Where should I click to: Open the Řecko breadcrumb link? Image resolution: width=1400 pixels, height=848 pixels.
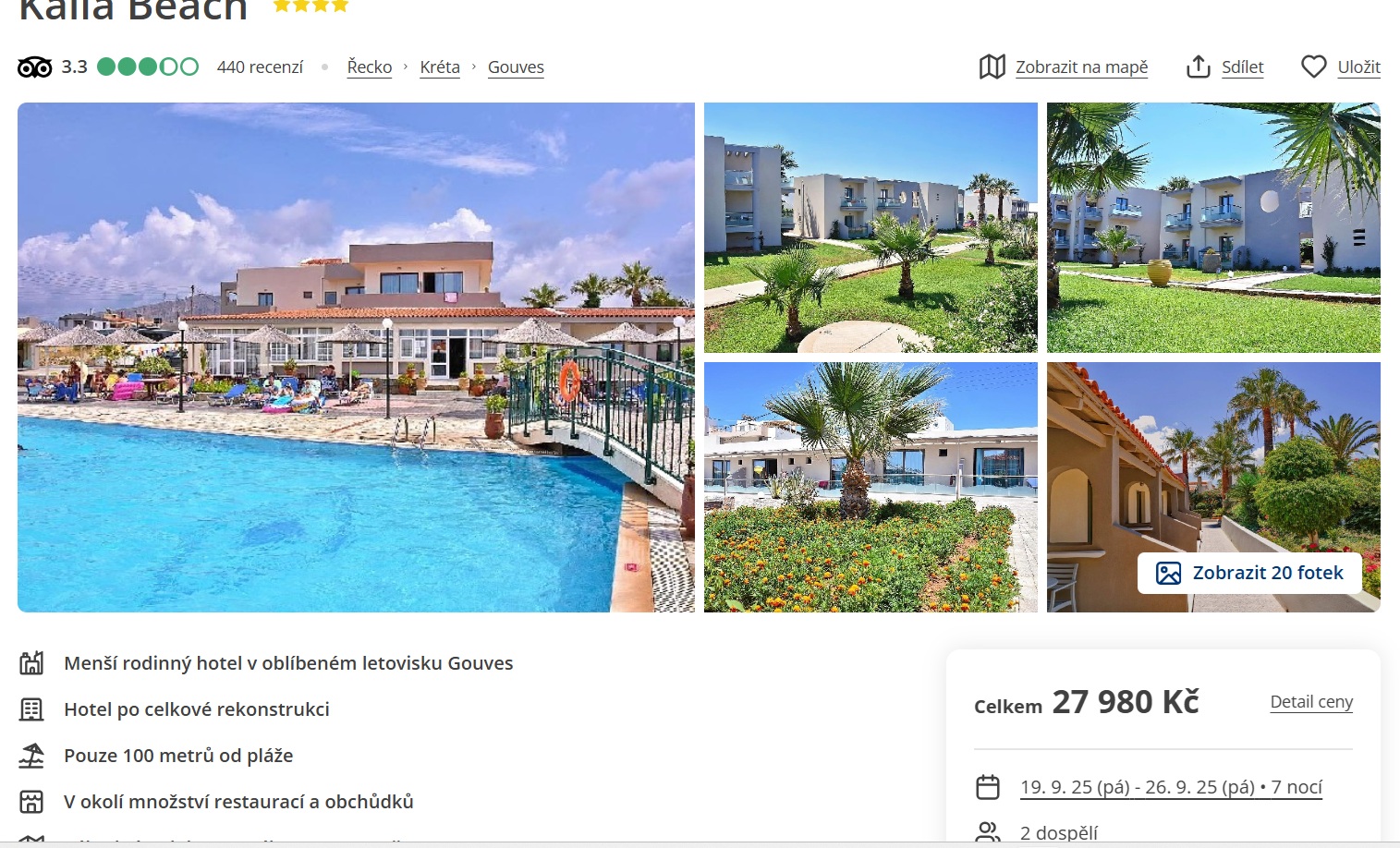point(370,67)
